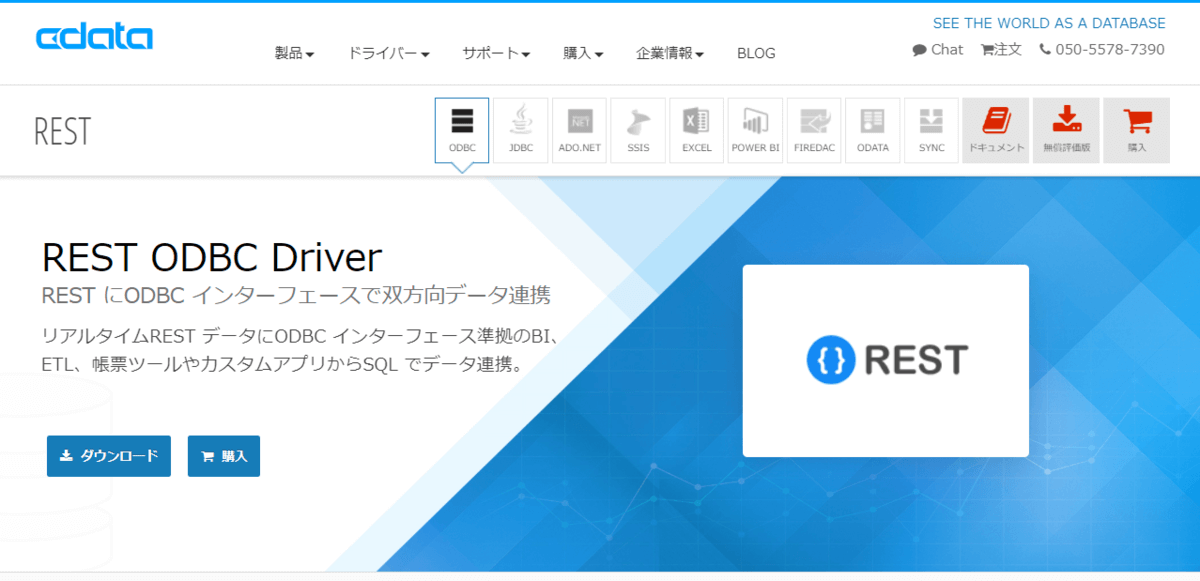1200x581 pixels.
Task: Select the SSIS component icon
Action: pos(638,130)
